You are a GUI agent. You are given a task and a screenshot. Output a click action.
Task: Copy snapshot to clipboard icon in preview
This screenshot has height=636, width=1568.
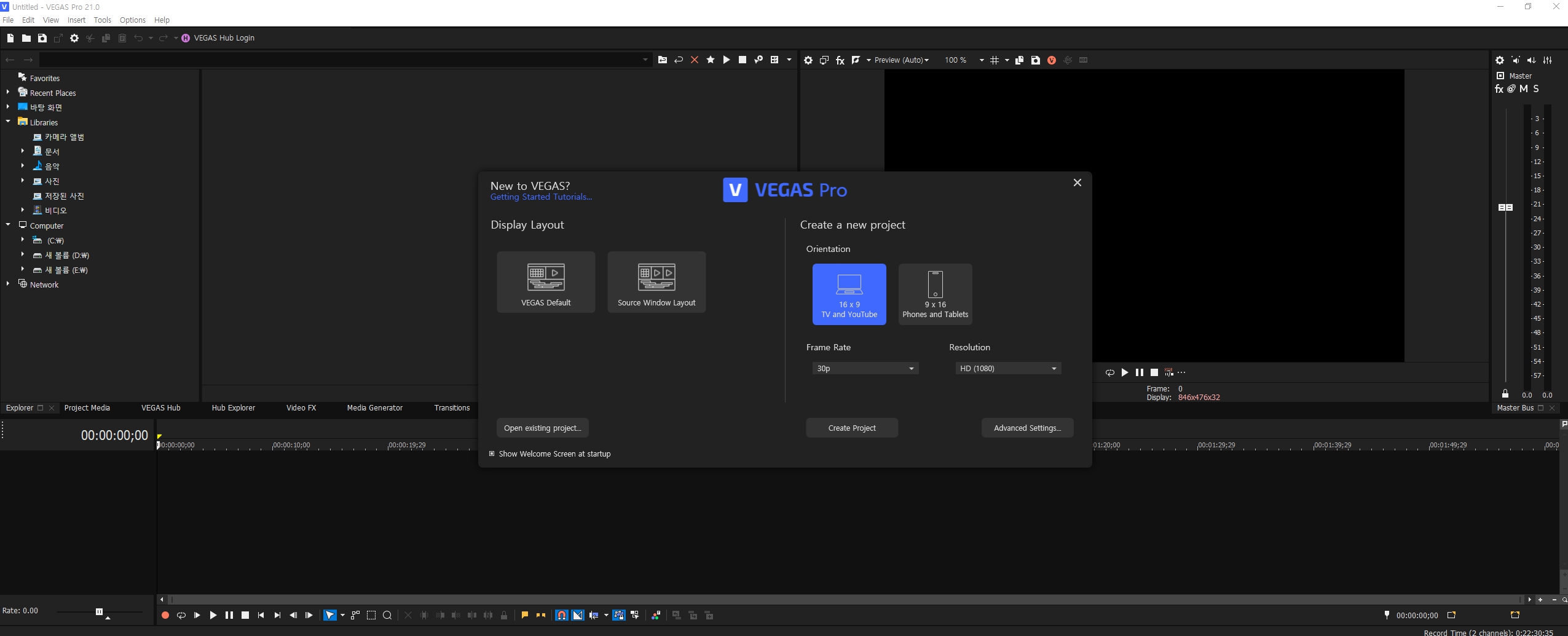point(1020,60)
